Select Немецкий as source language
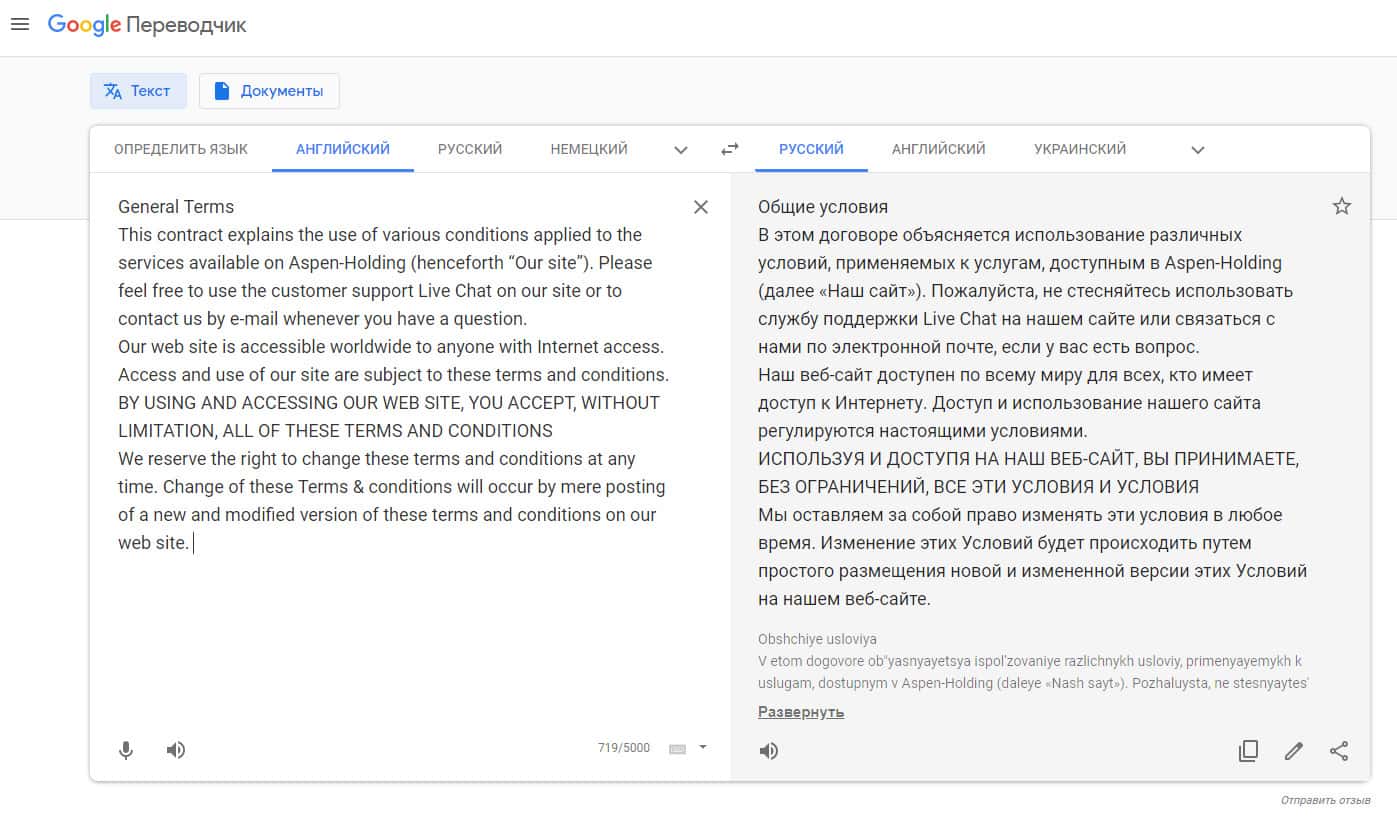The image size is (1397, 824). point(589,149)
